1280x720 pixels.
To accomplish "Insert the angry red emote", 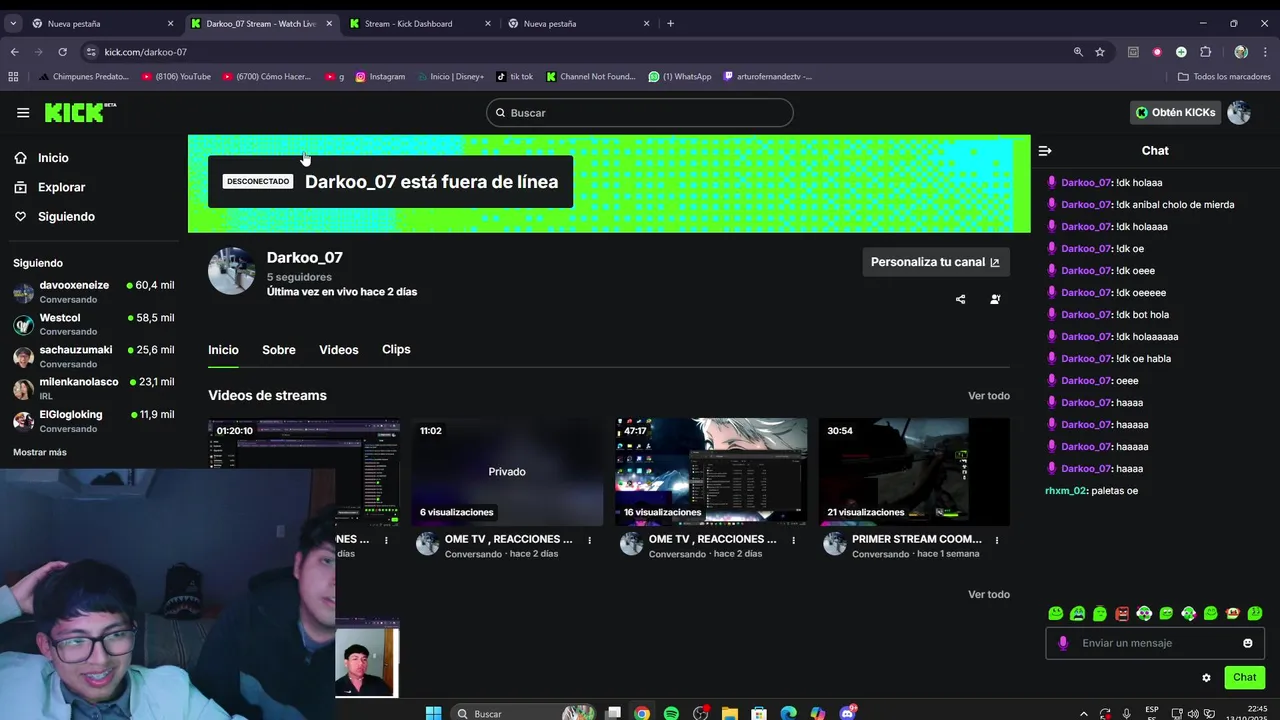I will (1122, 613).
